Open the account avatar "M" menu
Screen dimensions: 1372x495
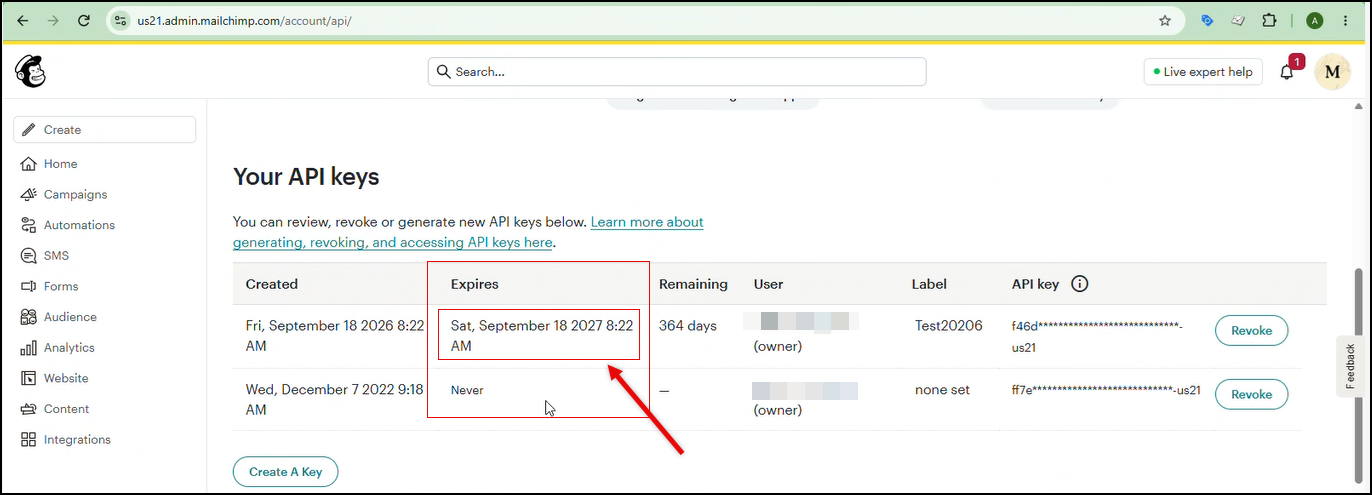tap(1332, 72)
